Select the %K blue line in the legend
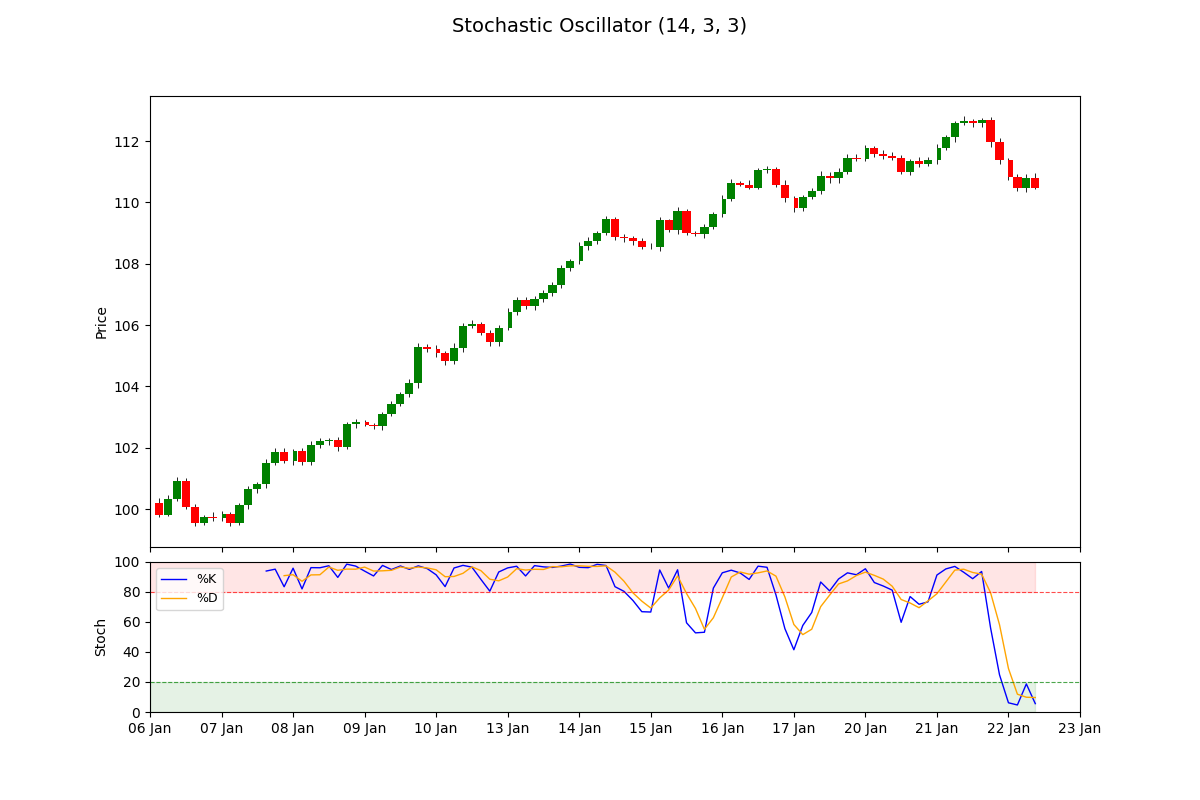 coord(173,579)
